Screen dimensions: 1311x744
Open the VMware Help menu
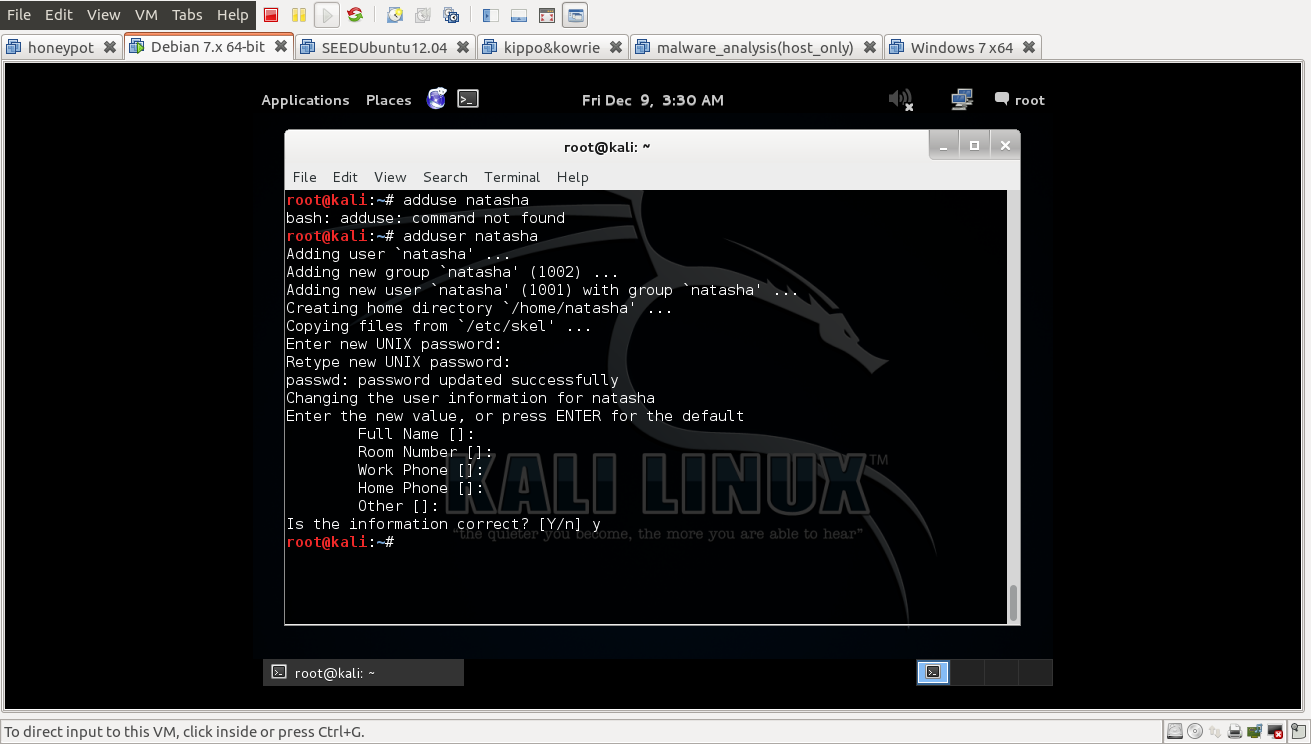(x=233, y=15)
